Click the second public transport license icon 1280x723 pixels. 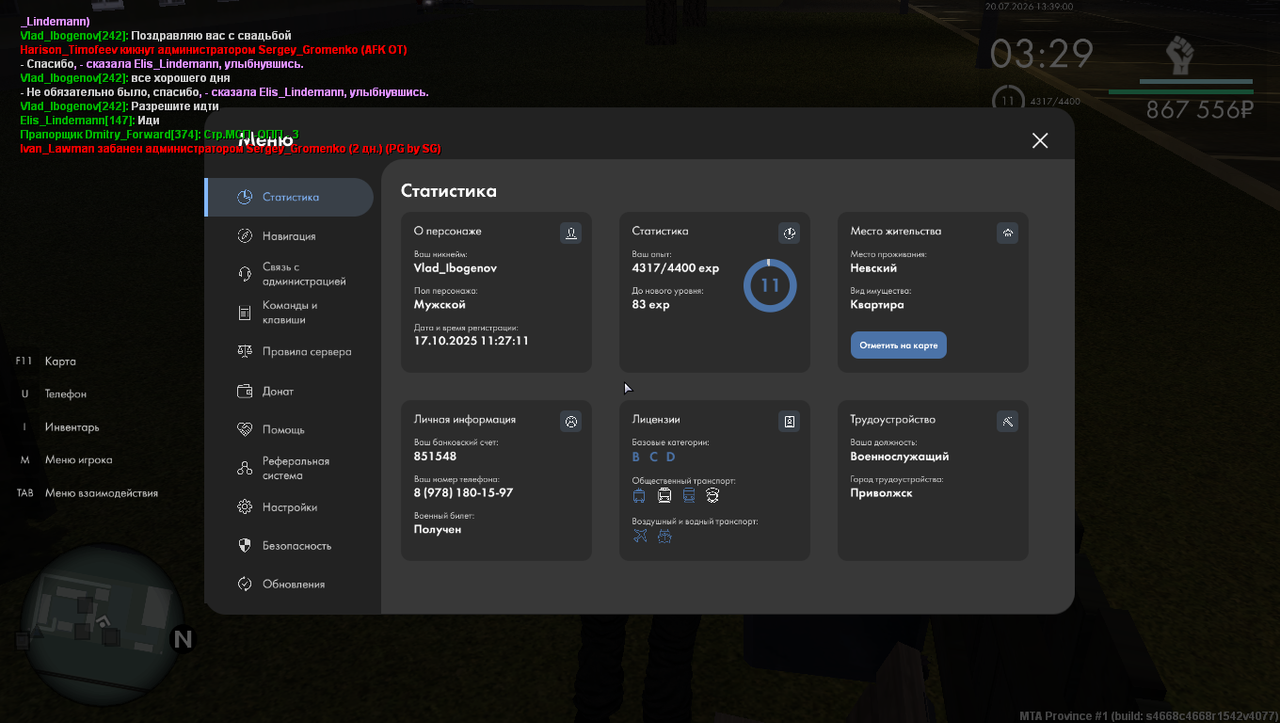664,495
